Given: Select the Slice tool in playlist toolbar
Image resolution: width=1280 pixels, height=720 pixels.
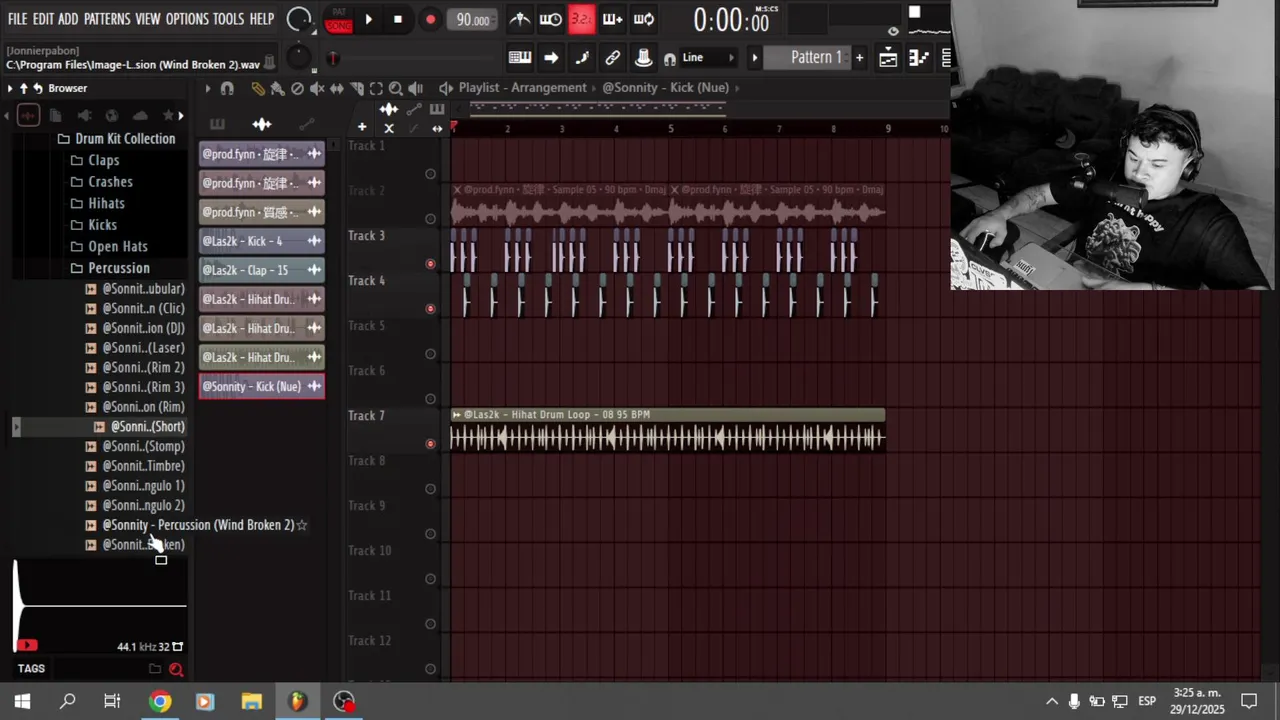Looking at the screenshot, I should [357, 88].
